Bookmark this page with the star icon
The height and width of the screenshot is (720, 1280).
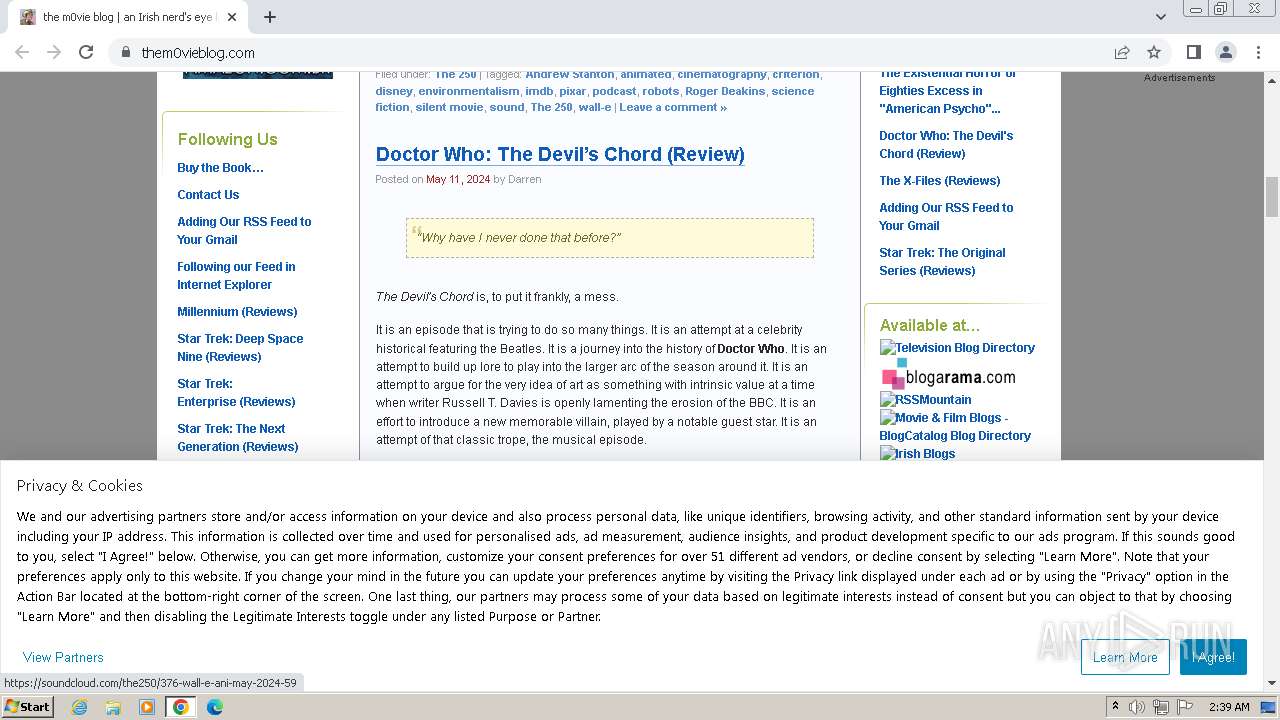[x=1154, y=52]
